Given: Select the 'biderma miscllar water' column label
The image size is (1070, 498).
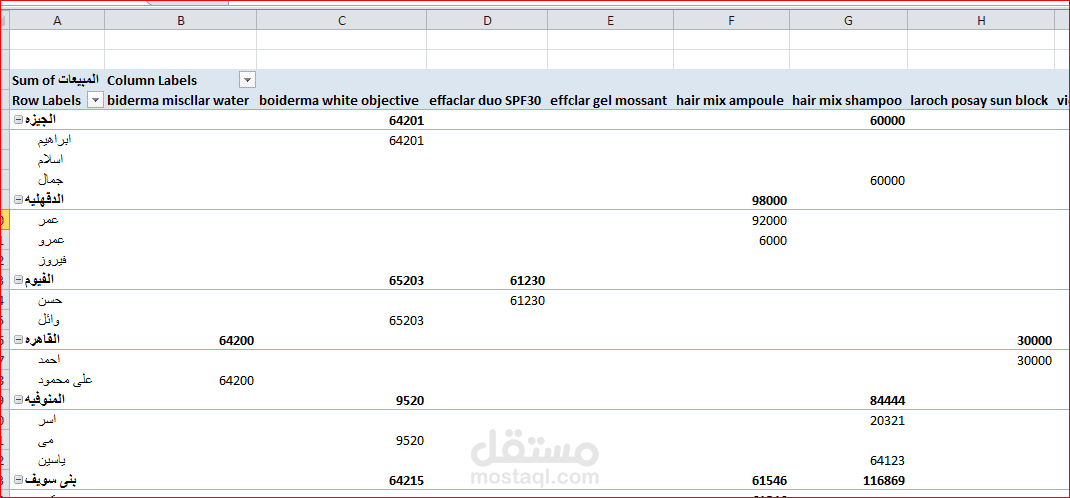Looking at the screenshot, I should (179, 100).
